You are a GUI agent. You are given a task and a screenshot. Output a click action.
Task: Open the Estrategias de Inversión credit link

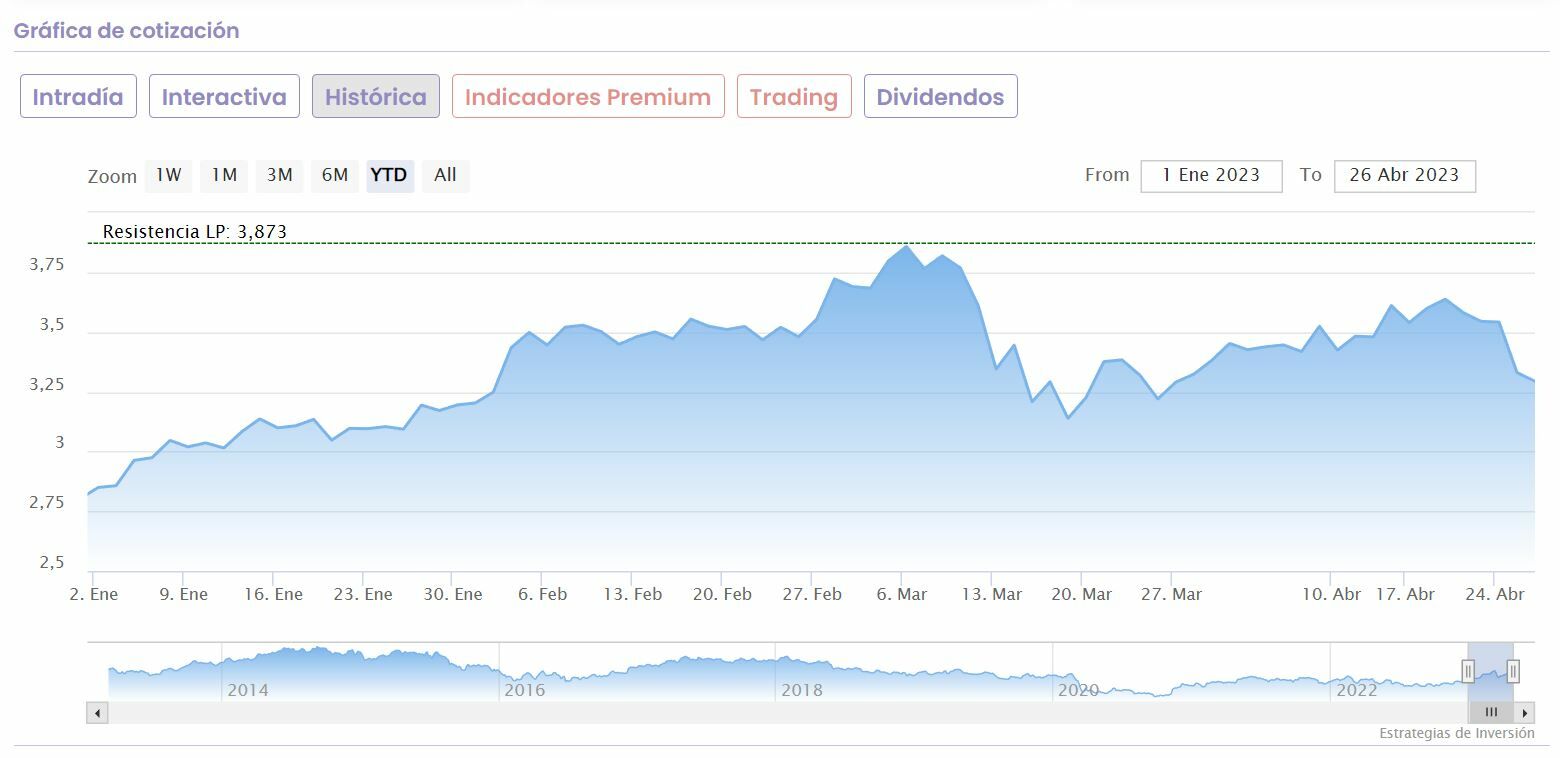point(1456,733)
